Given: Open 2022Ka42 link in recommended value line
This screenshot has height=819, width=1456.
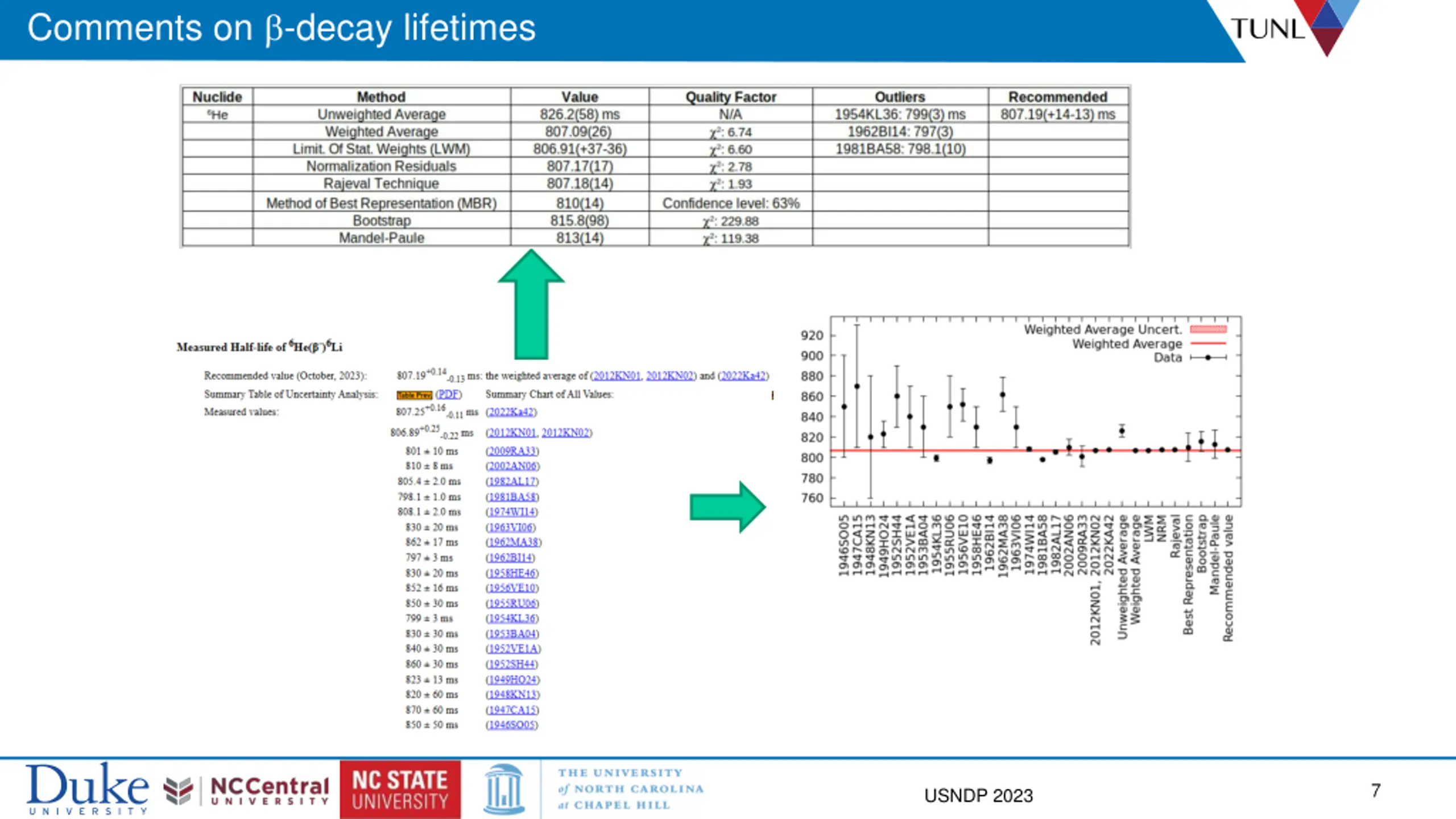Looking at the screenshot, I should 743,376.
